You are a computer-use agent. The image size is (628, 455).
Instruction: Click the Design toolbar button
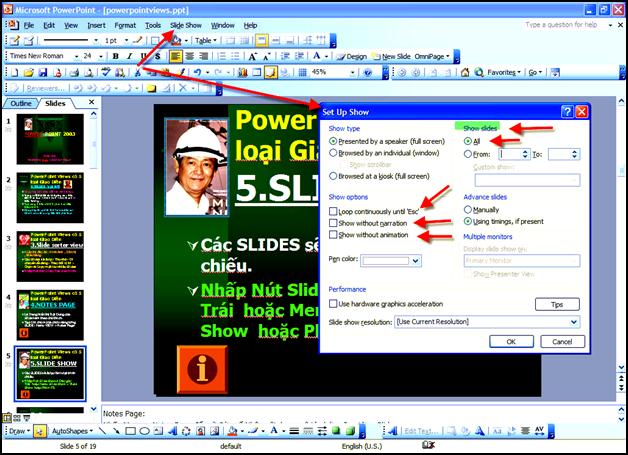pos(352,56)
